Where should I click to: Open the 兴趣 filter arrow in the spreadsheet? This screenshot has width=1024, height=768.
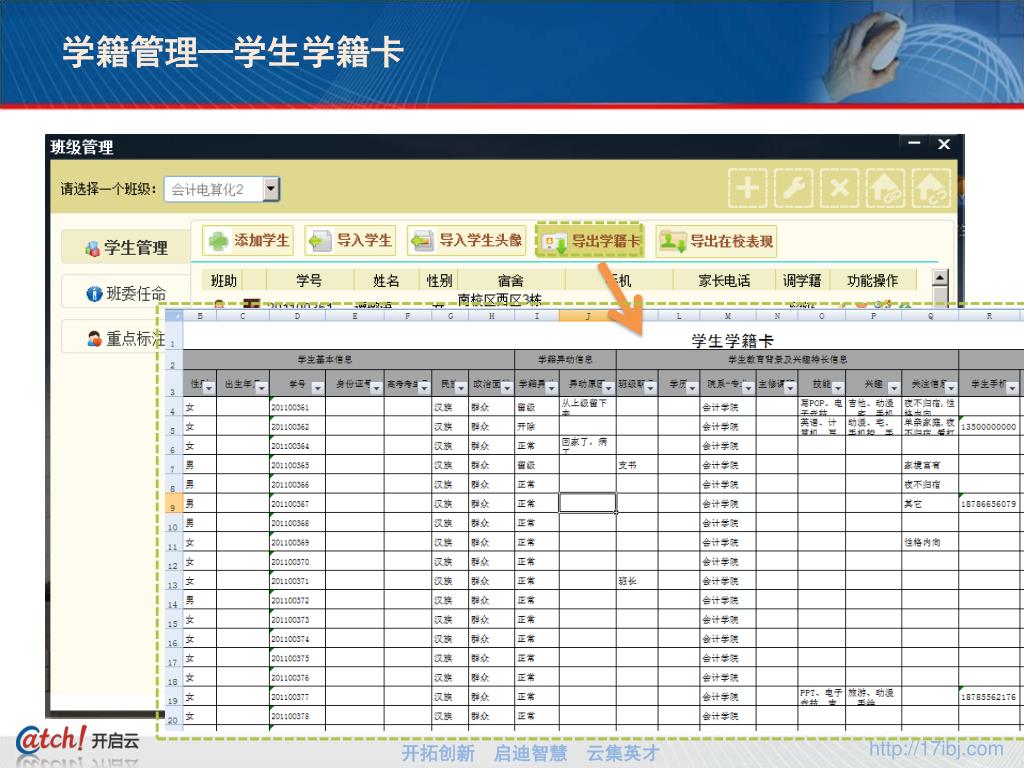click(893, 388)
